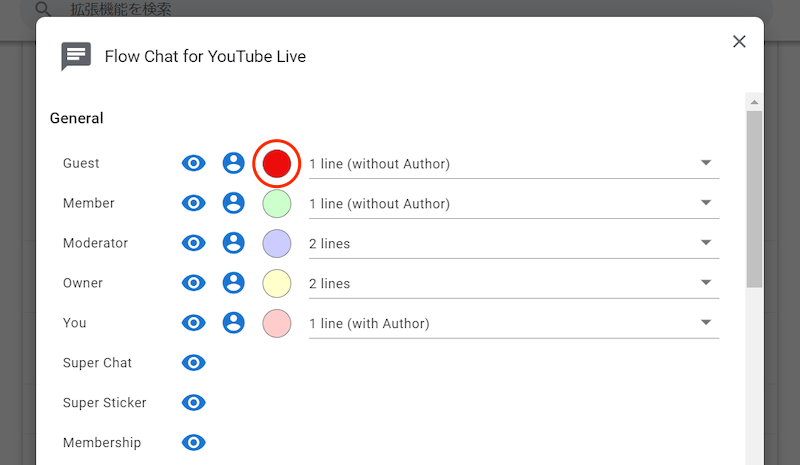This screenshot has width=800, height=465.
Task: Click the Flow Chat message icon
Action: click(76, 57)
